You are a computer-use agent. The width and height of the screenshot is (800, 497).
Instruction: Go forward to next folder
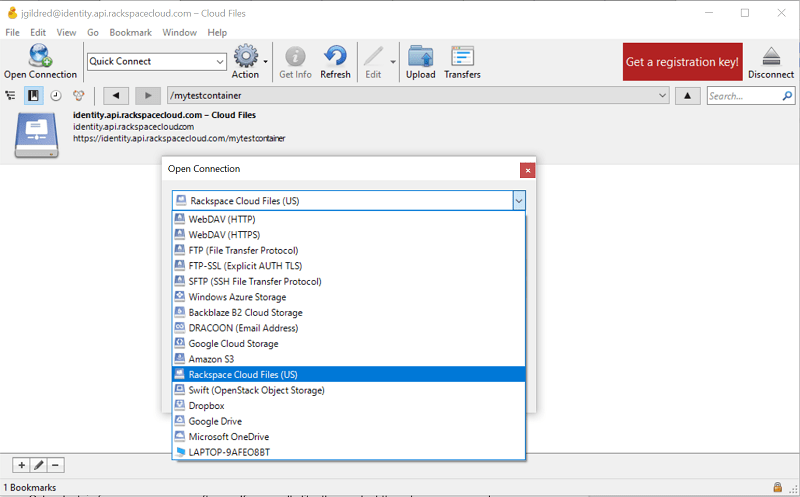(147, 95)
